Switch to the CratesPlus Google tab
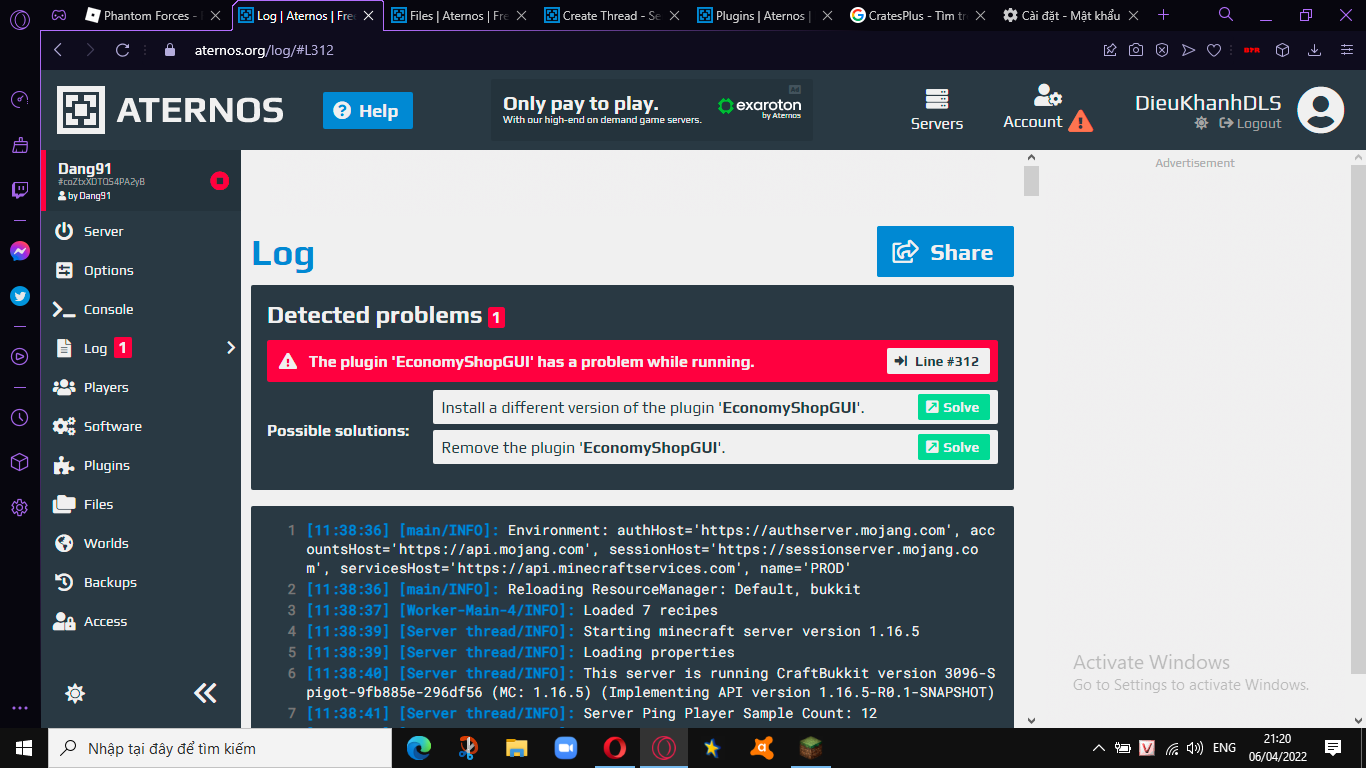This screenshot has width=1366, height=768. (x=920, y=15)
